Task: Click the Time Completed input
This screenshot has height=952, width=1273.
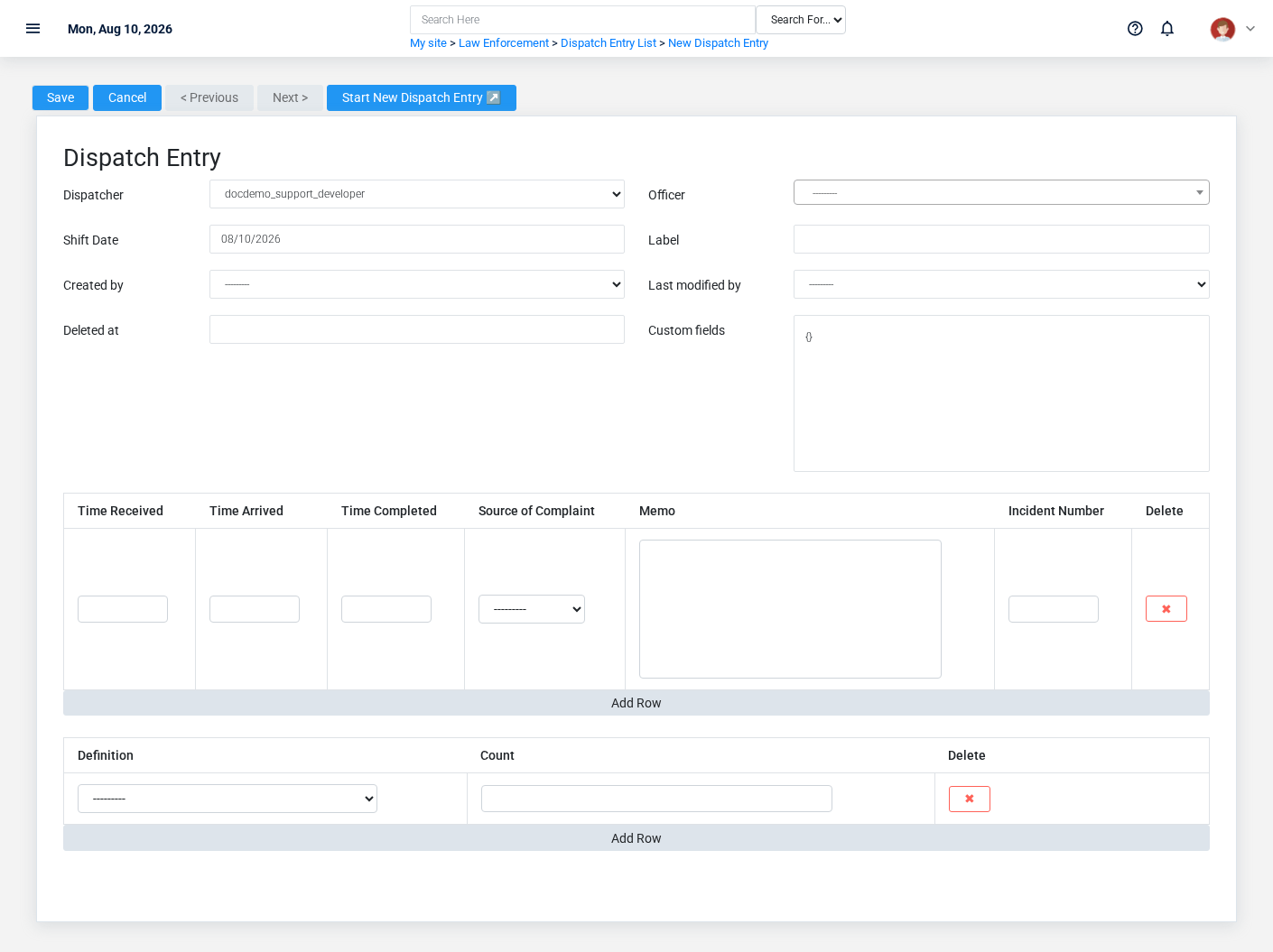Action: click(386, 609)
